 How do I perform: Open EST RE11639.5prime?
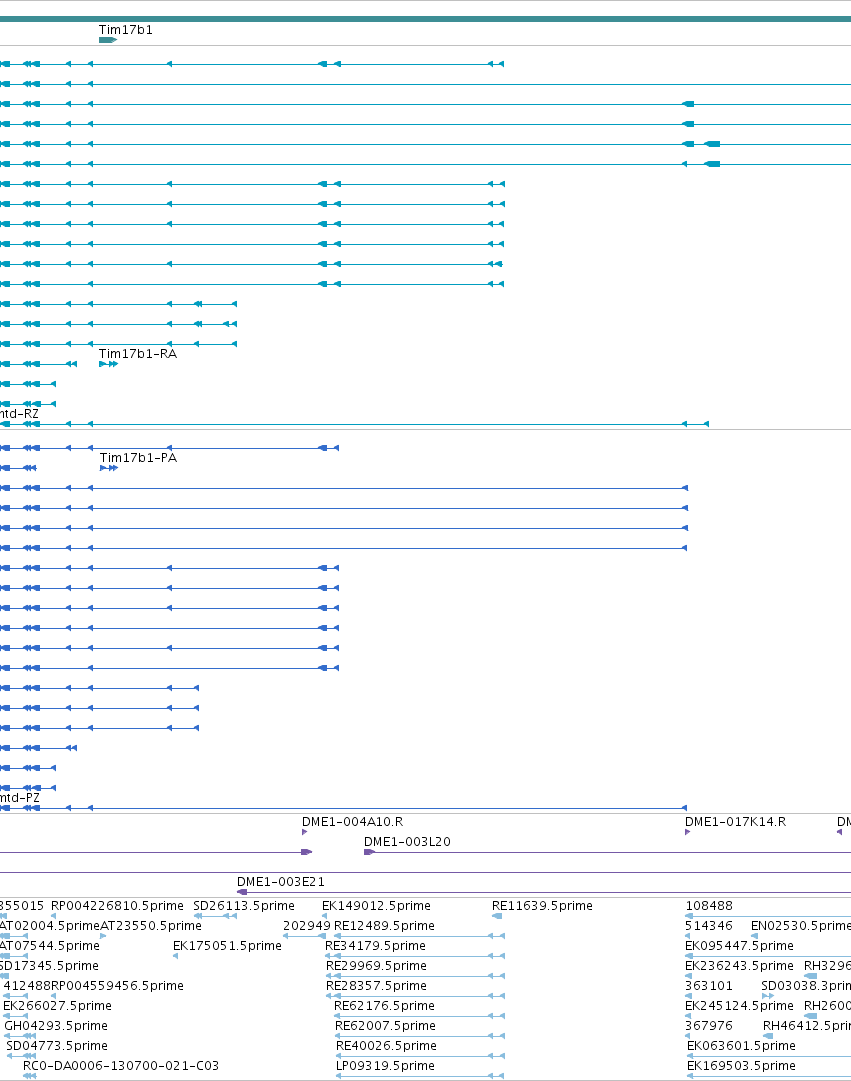(542, 906)
